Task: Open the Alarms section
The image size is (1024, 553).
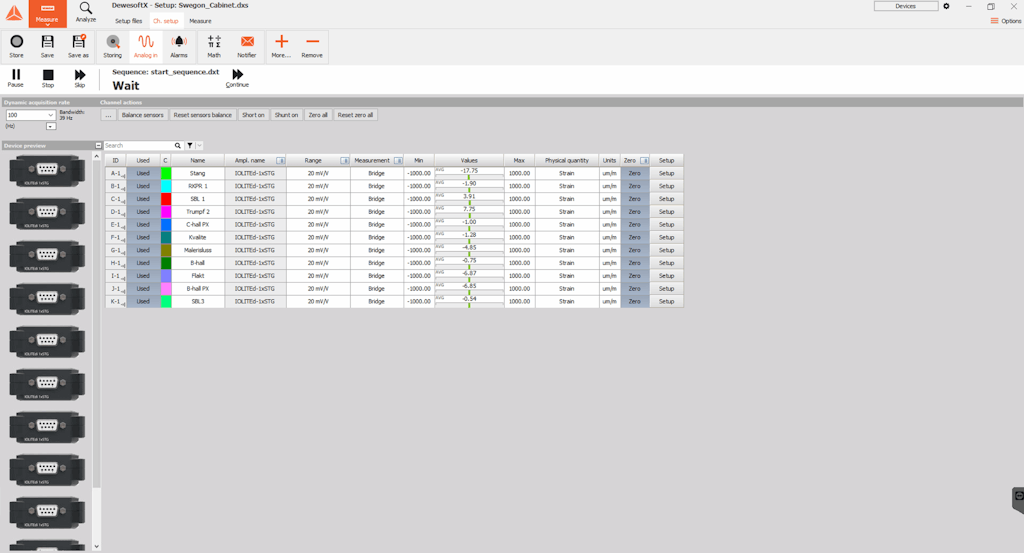Action: tap(179, 46)
